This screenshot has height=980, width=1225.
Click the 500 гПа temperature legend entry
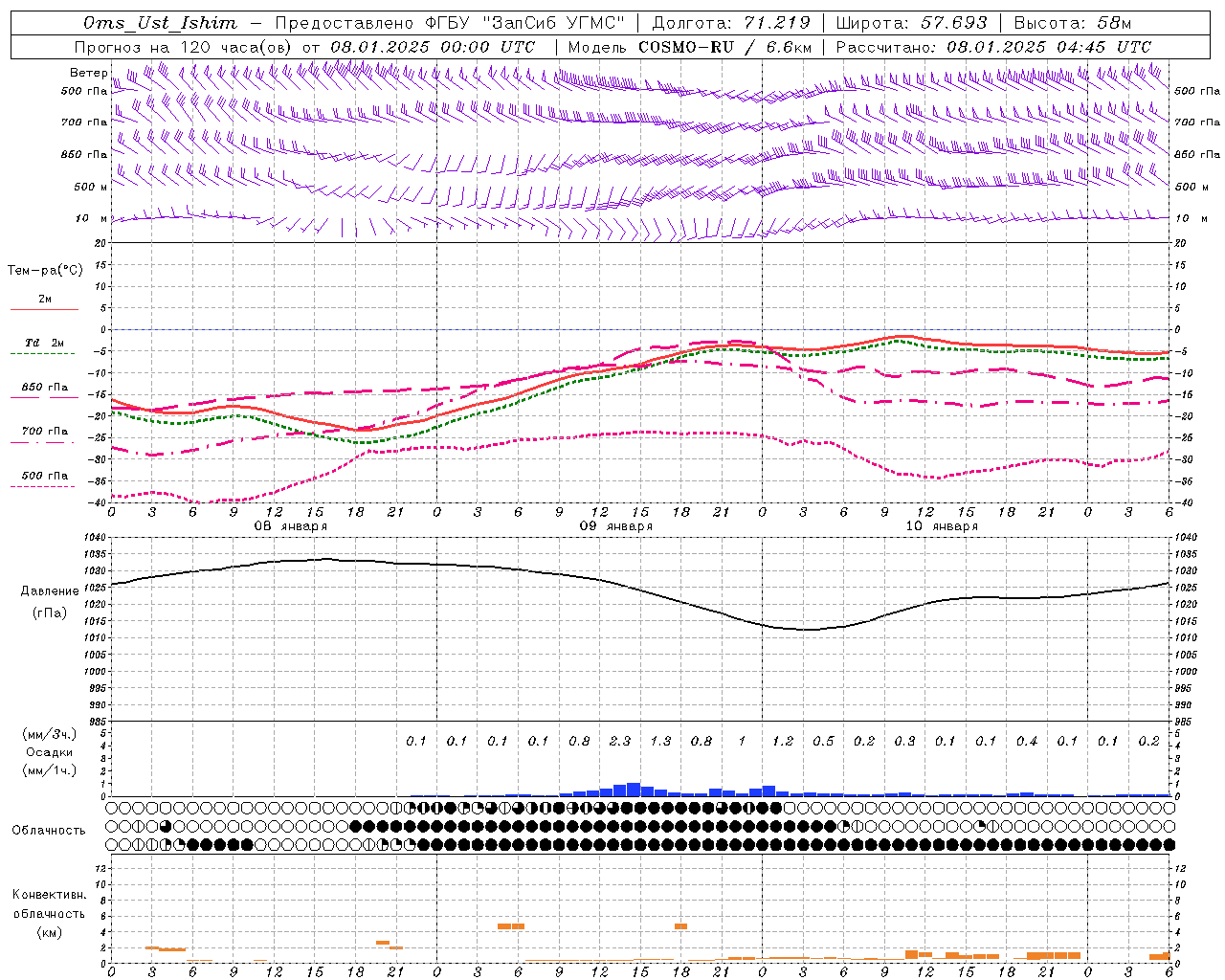(x=45, y=476)
